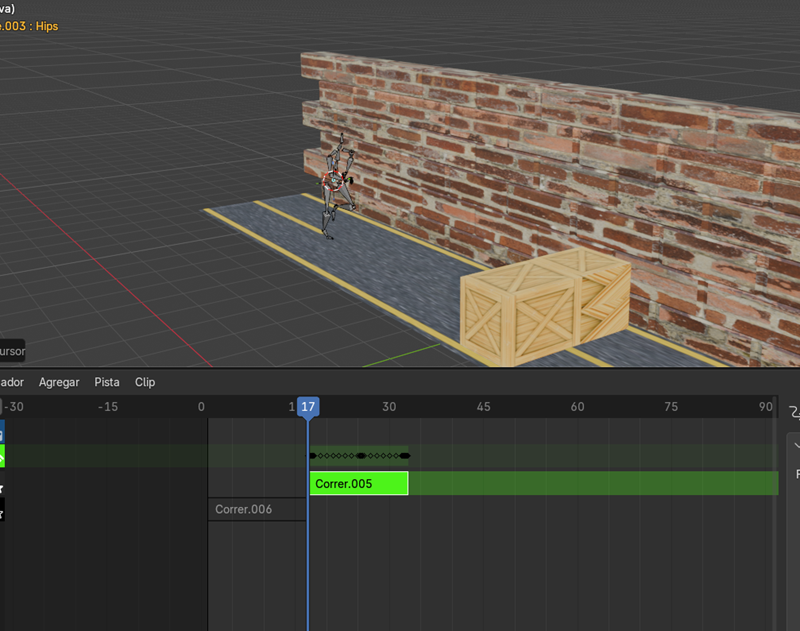Click the Cursor overlay button in the viewport
Image resolution: width=800 pixels, height=631 pixels.
tap(12, 350)
